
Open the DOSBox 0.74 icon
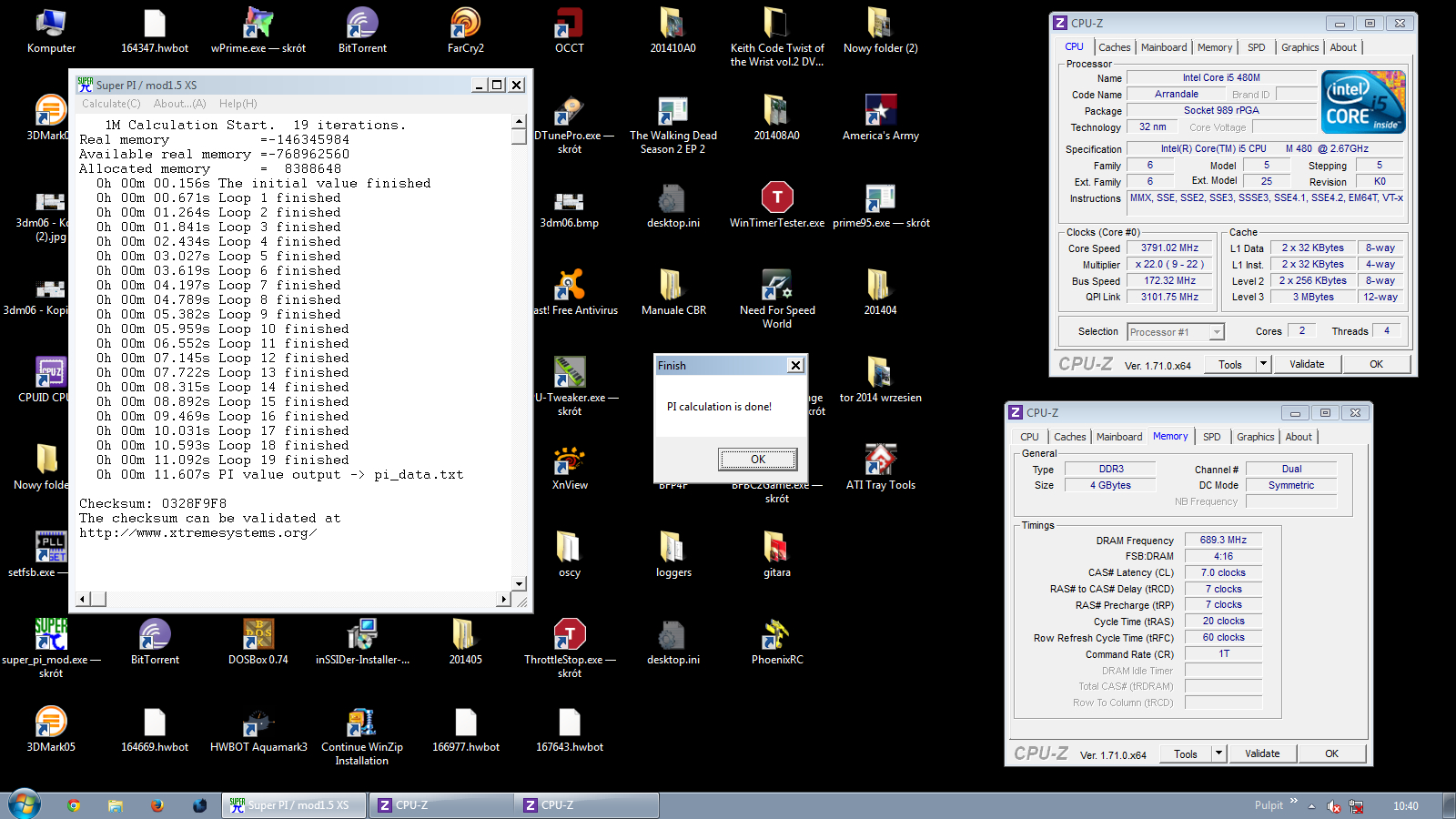258,635
